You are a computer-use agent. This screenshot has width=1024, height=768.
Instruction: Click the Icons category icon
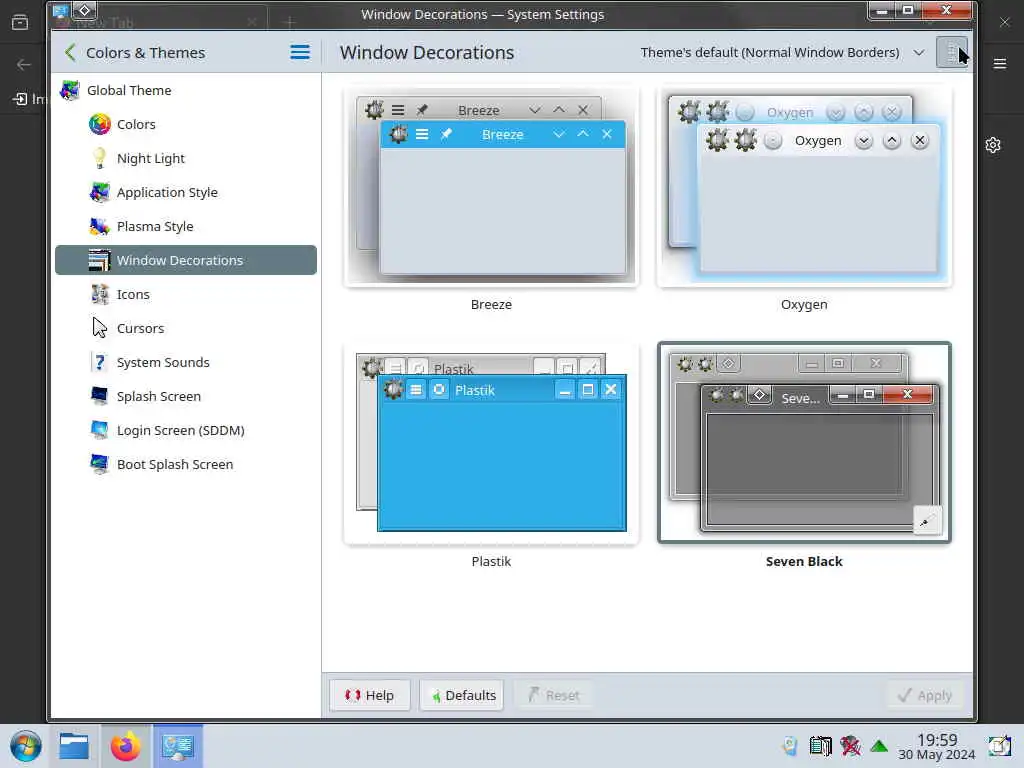click(x=99, y=294)
